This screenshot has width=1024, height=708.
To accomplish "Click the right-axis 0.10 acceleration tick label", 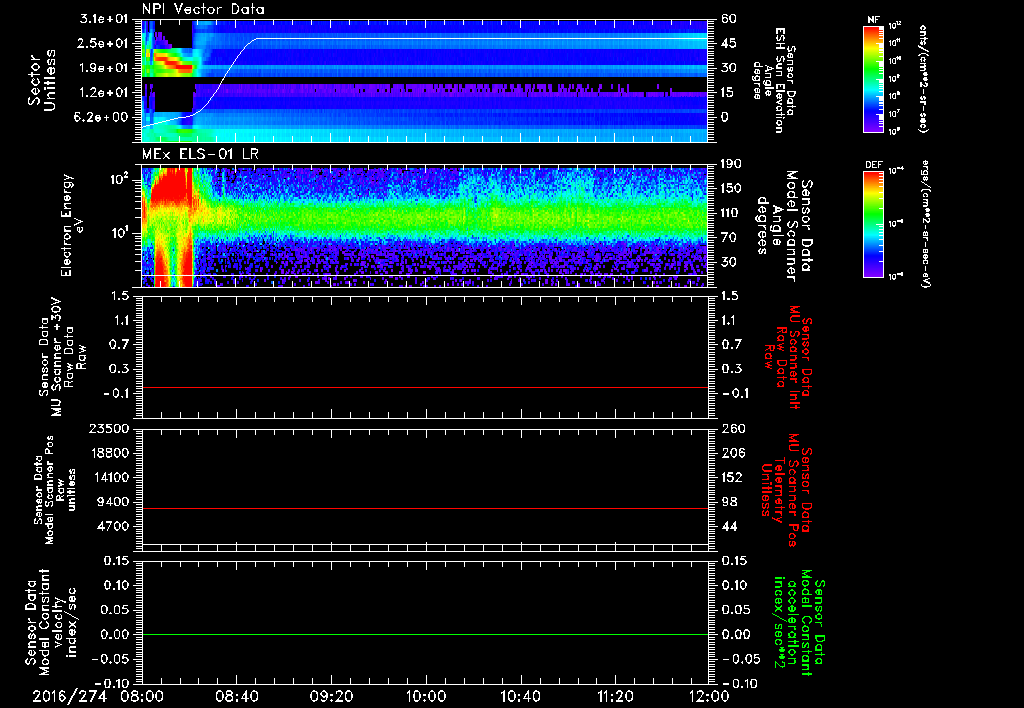I will (x=733, y=585).
